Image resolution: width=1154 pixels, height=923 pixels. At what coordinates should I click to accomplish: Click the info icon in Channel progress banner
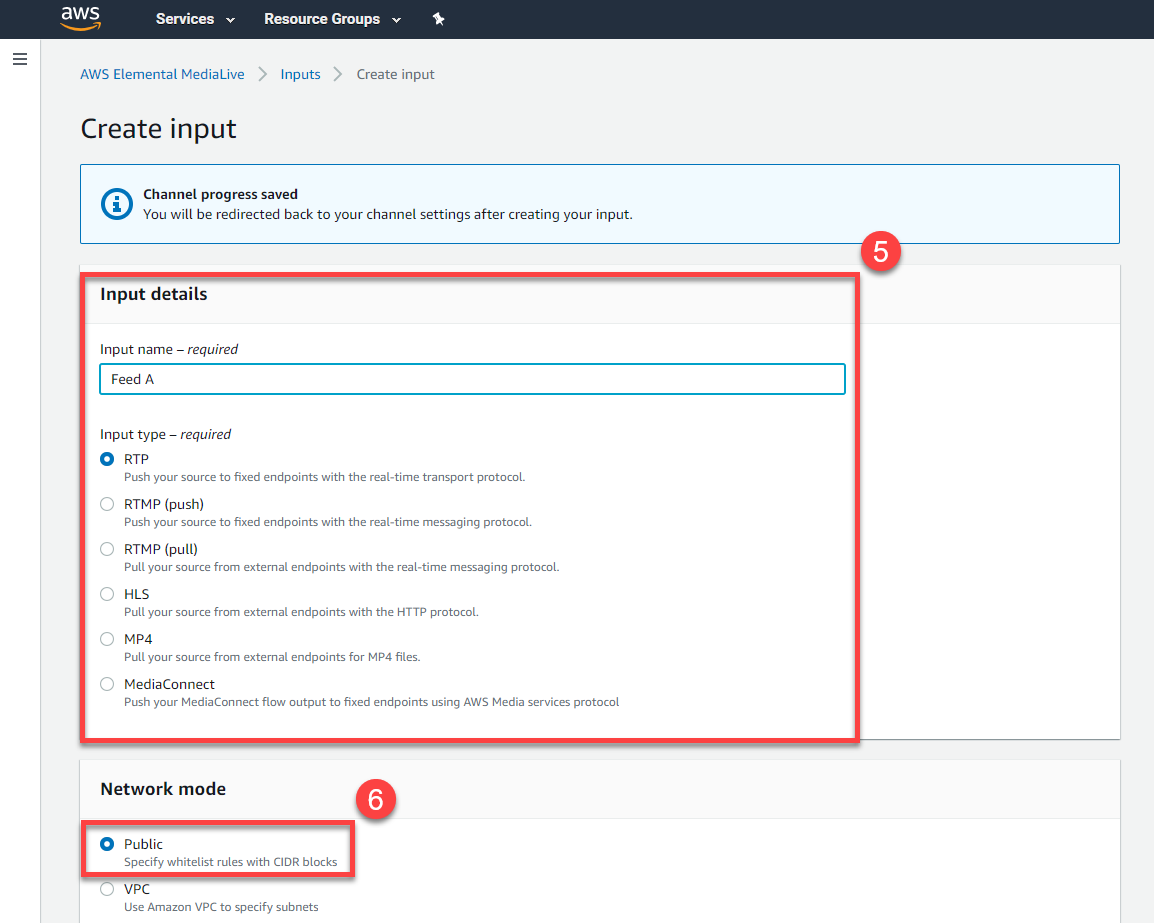116,204
